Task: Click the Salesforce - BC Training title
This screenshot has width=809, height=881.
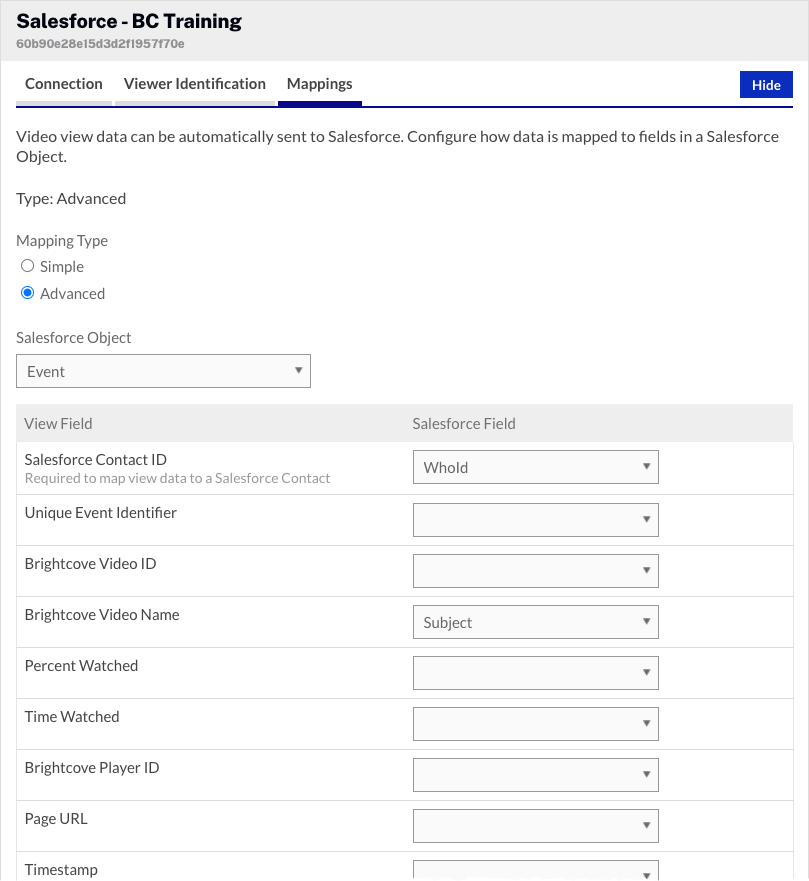Action: click(129, 21)
